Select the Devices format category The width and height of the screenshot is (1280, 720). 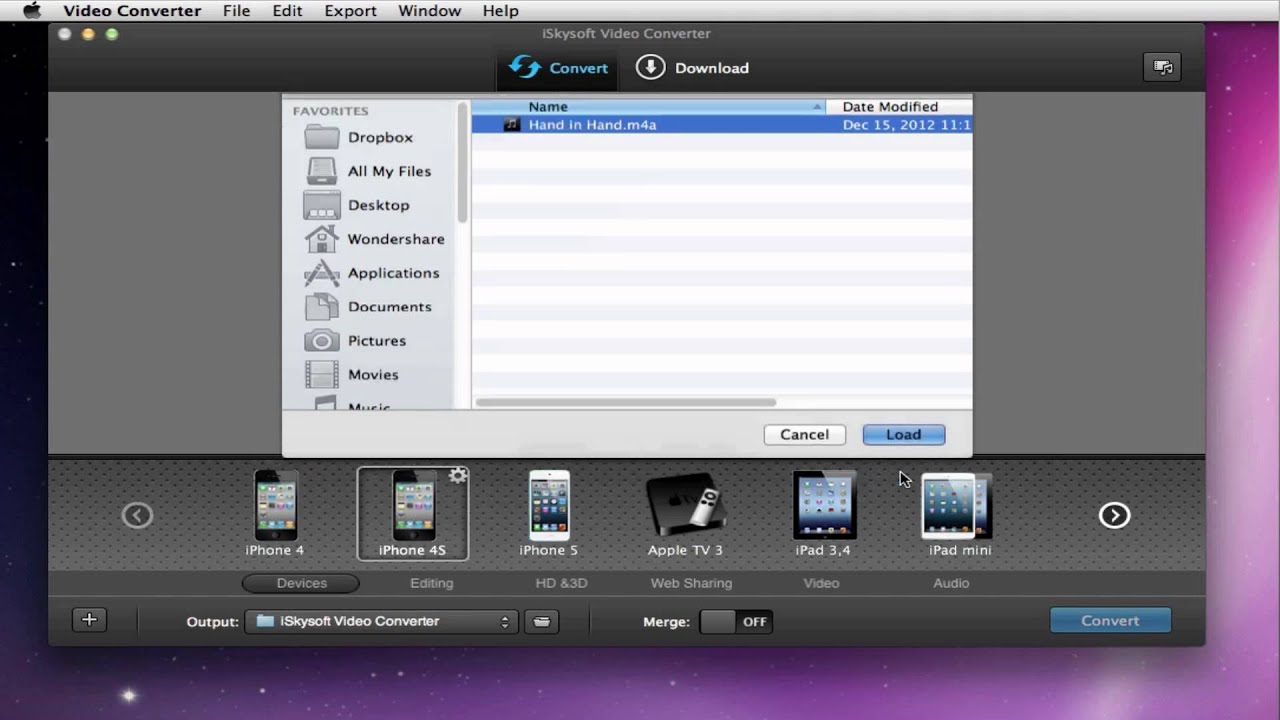point(301,583)
